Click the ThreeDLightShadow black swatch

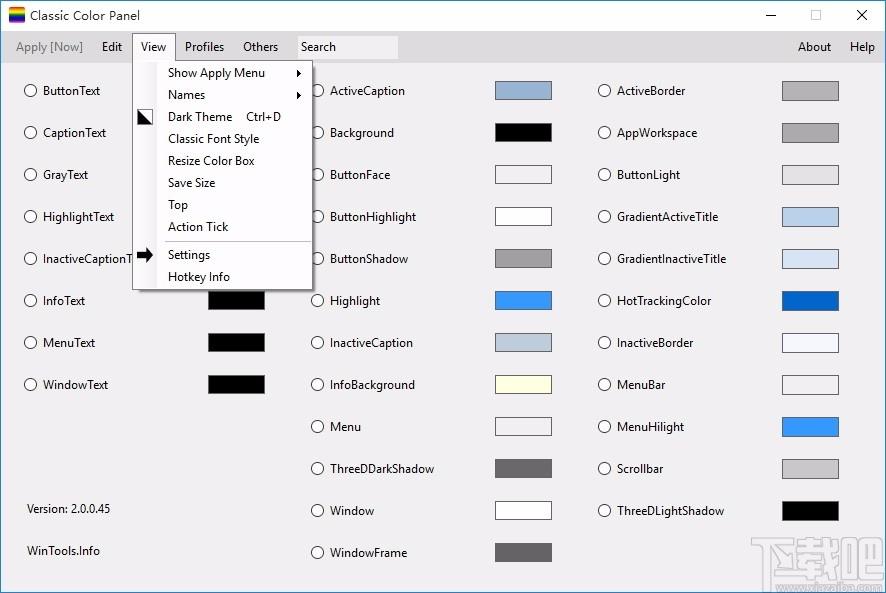pyautogui.click(x=810, y=510)
